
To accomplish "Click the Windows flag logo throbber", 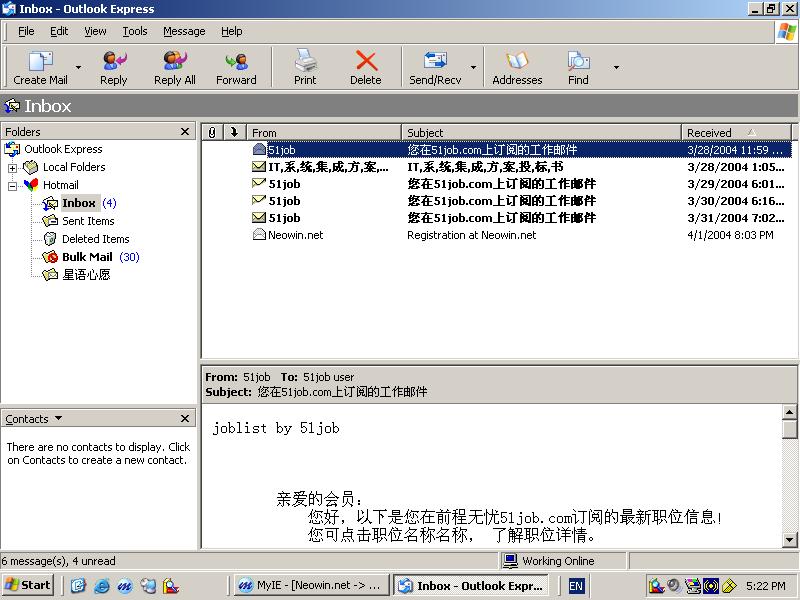I will (786, 32).
